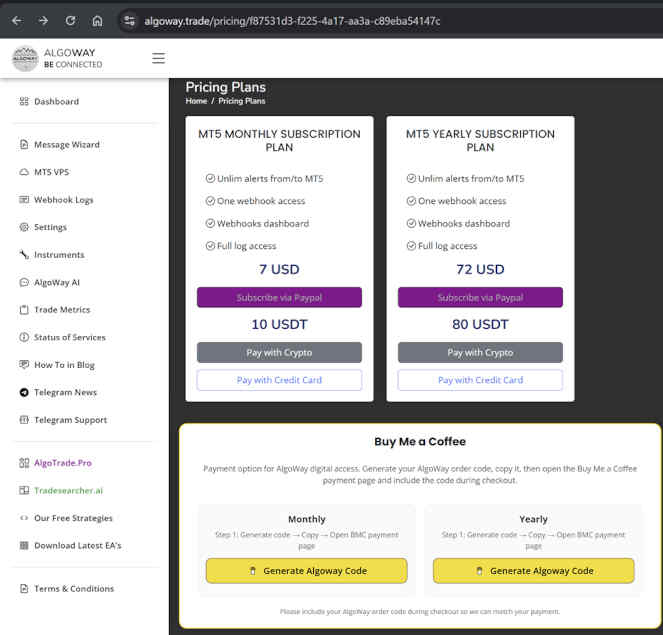This screenshot has height=635, width=663.
Task: Pay with Credit Card for monthly plan
Action: point(279,380)
